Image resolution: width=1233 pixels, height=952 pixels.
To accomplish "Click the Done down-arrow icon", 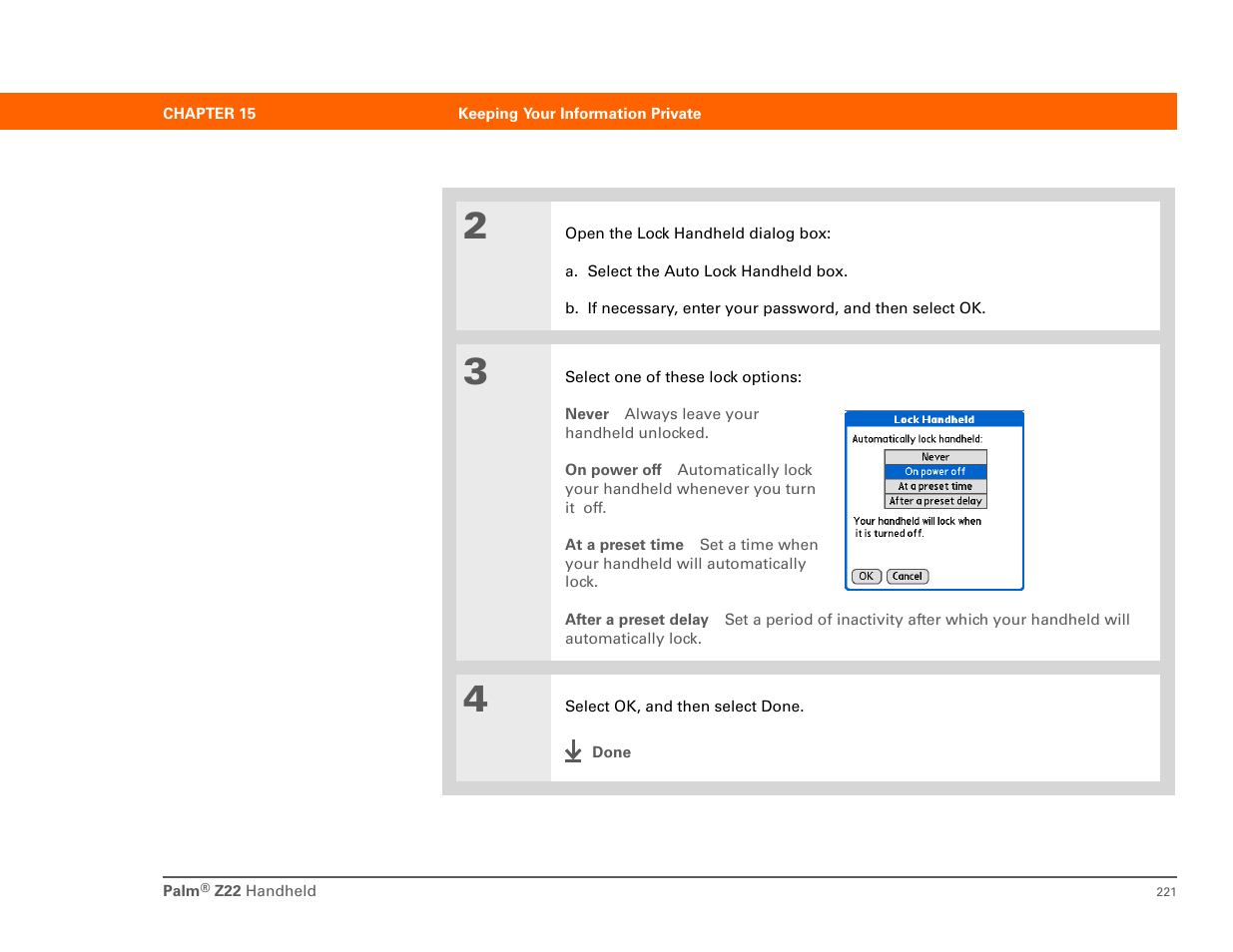I will (573, 751).
